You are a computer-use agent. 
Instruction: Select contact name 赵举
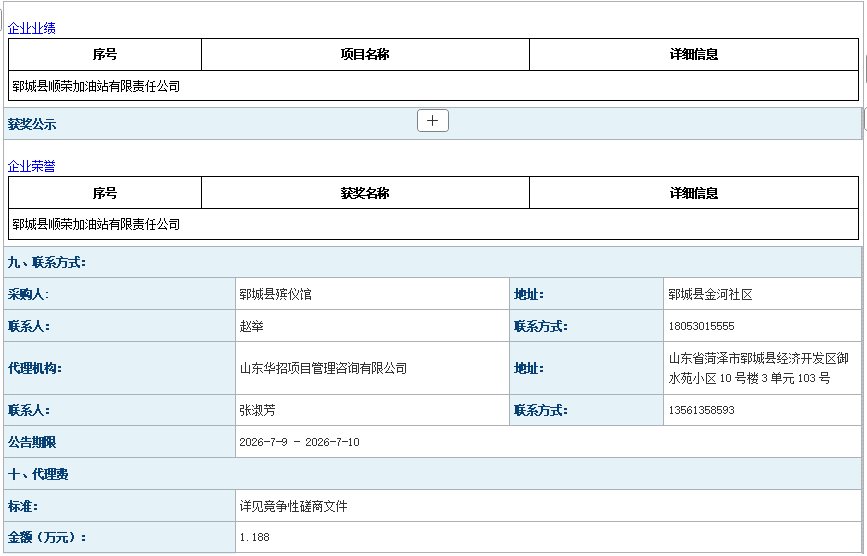(x=252, y=327)
